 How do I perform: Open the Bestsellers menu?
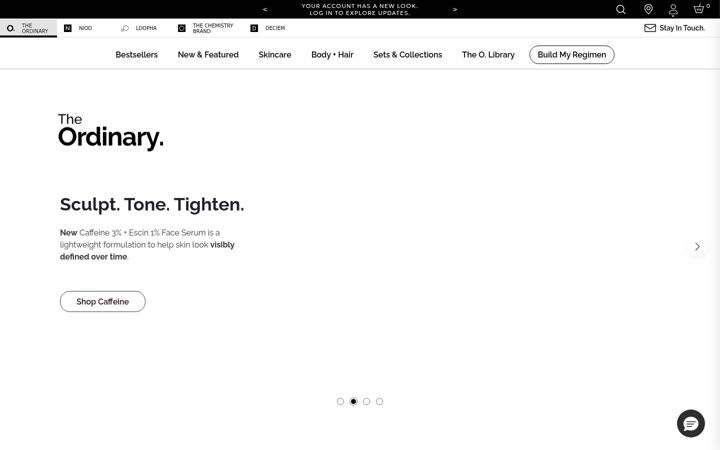pyautogui.click(x=136, y=55)
